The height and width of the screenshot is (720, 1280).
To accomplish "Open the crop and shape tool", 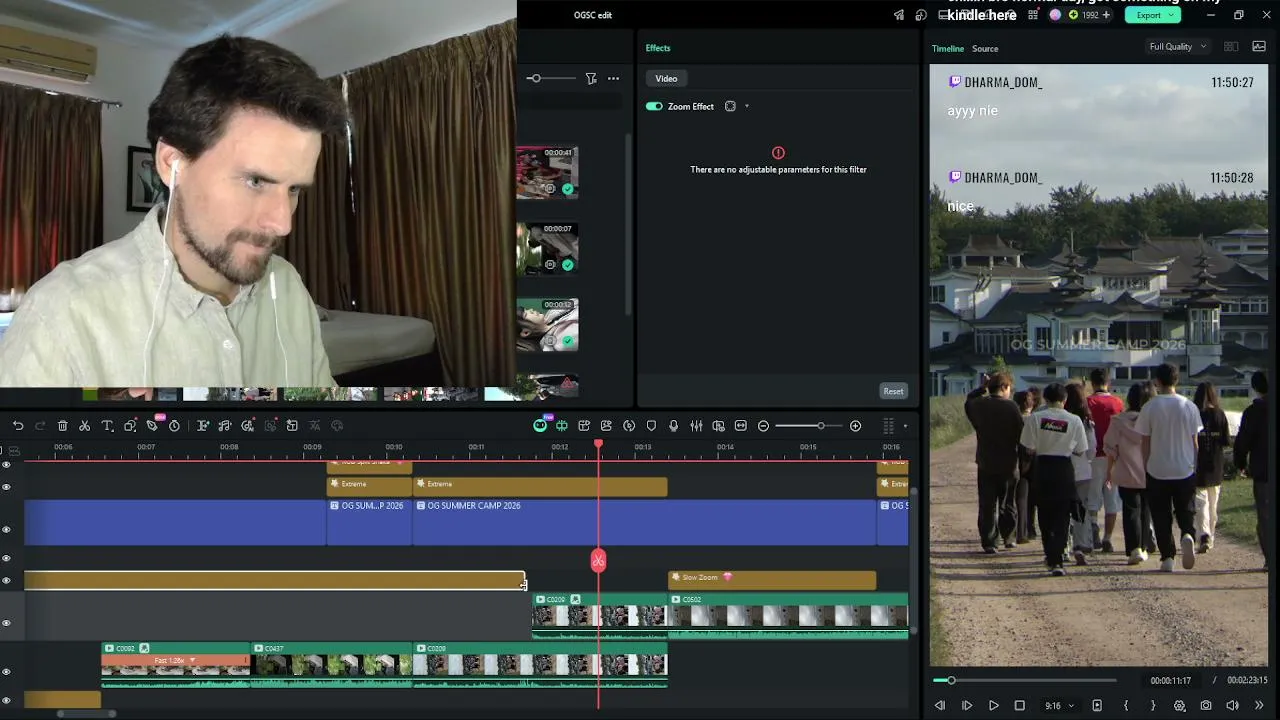I will tap(130, 426).
